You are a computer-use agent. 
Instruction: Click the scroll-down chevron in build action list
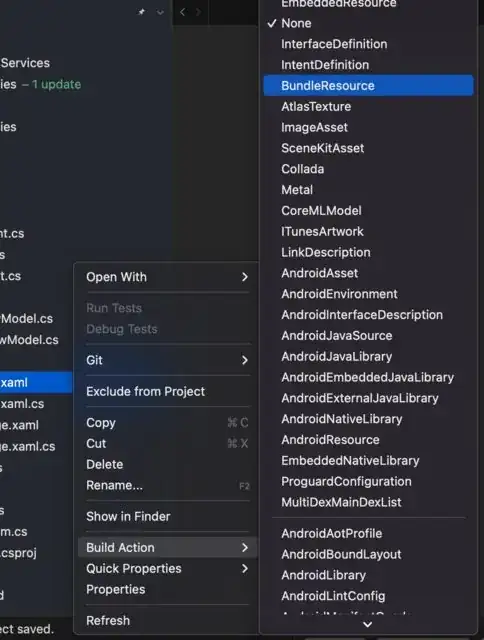pyautogui.click(x=368, y=624)
